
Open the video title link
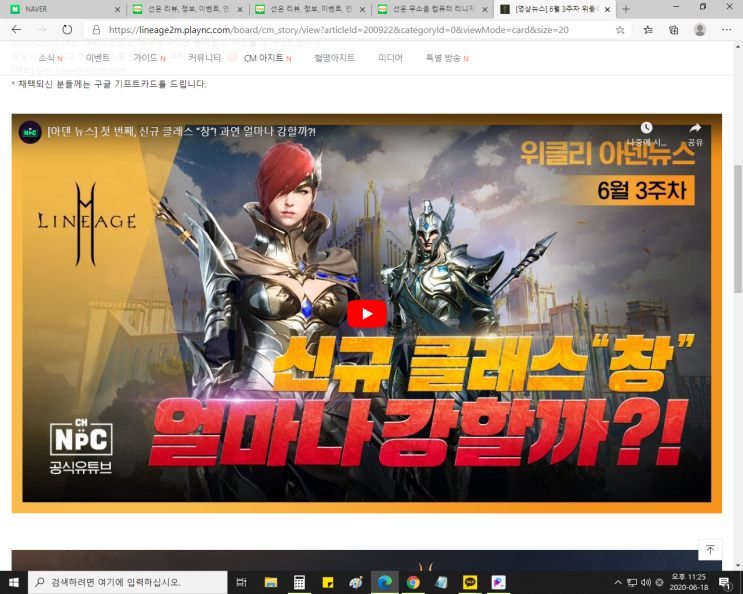point(181,131)
